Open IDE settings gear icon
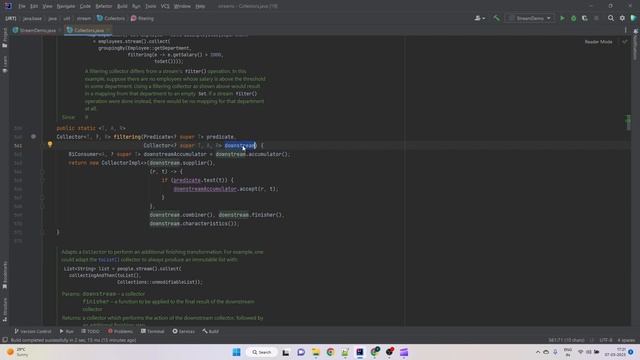Screen dimensions: 640x360 [x=622, y=18]
